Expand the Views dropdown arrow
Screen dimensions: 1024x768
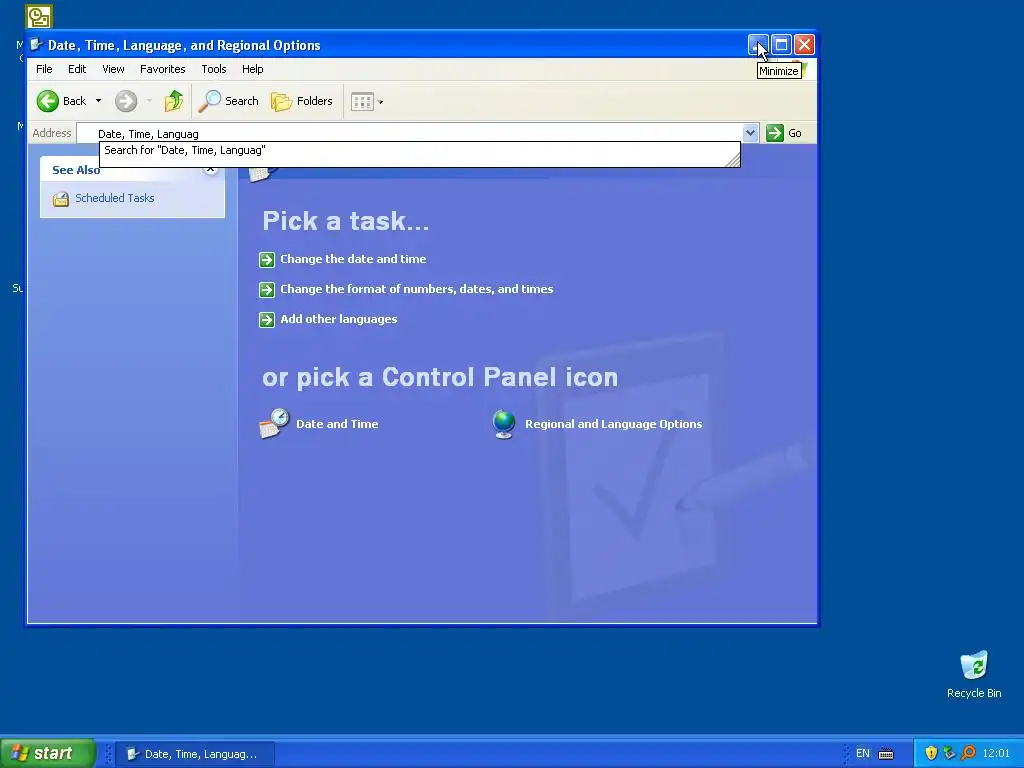click(381, 102)
